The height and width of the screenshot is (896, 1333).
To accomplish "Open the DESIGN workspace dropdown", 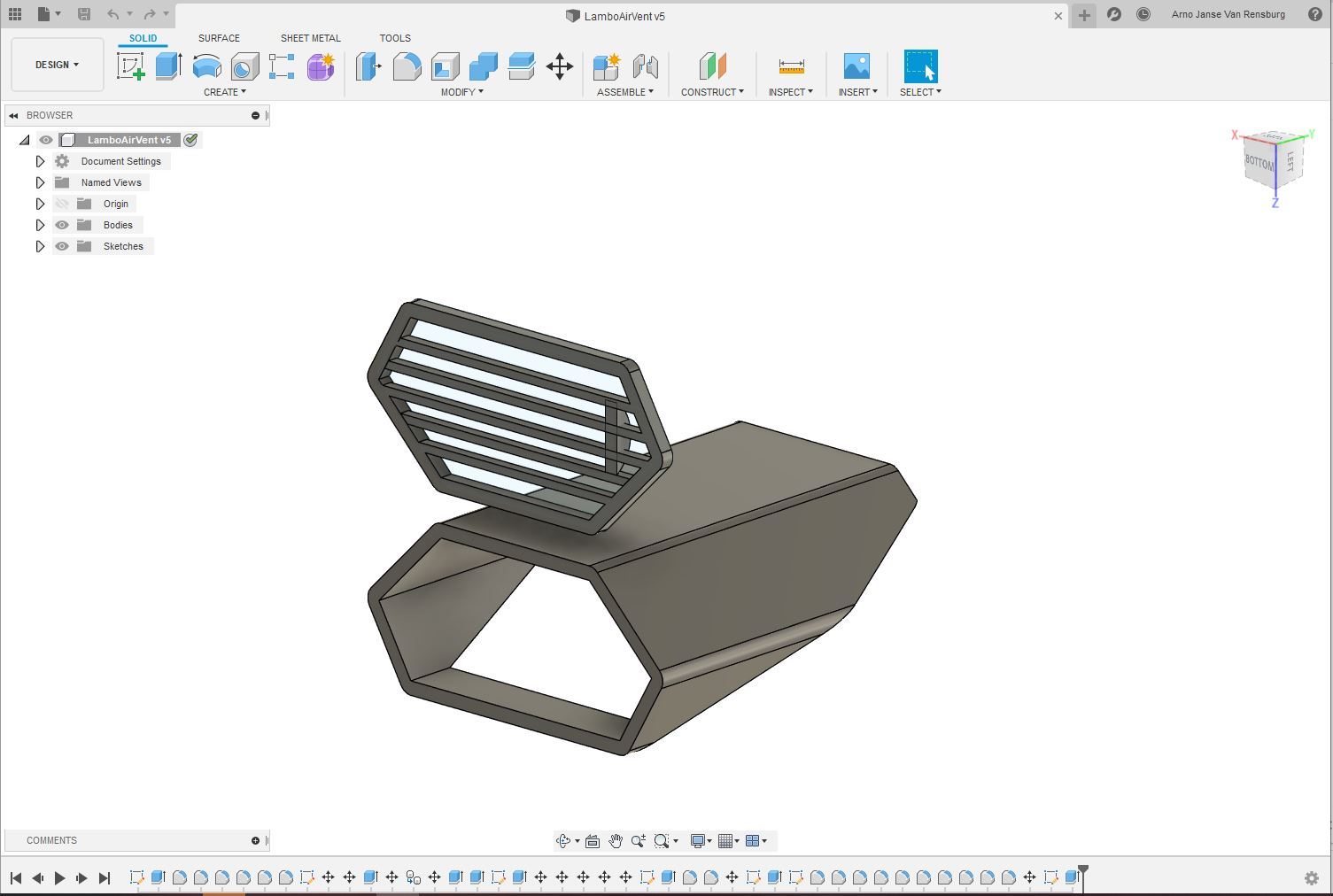I will [x=58, y=65].
